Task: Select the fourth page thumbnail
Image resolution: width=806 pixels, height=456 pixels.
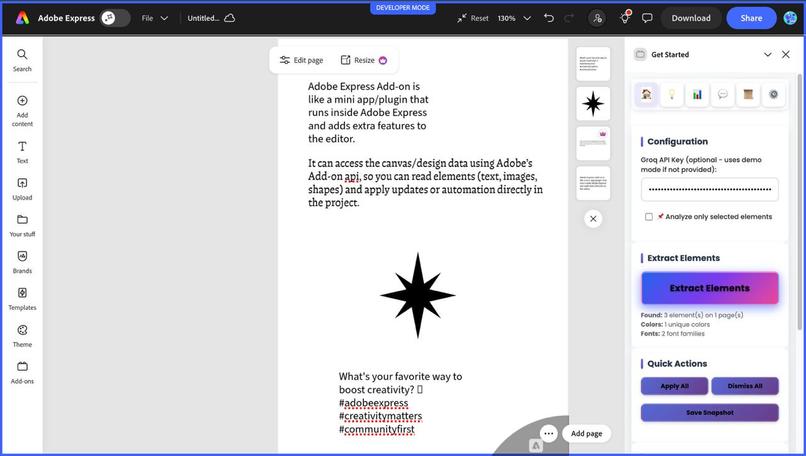Action: [593, 183]
